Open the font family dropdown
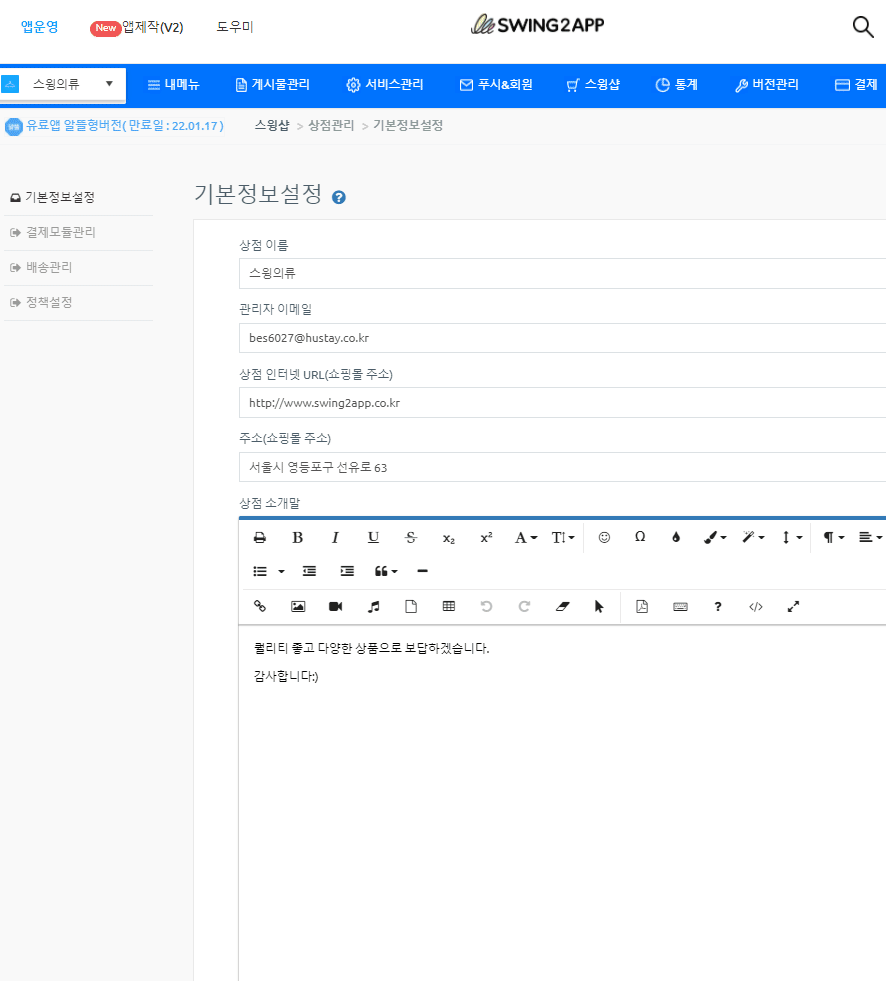This screenshot has height=981, width=886. [526, 537]
